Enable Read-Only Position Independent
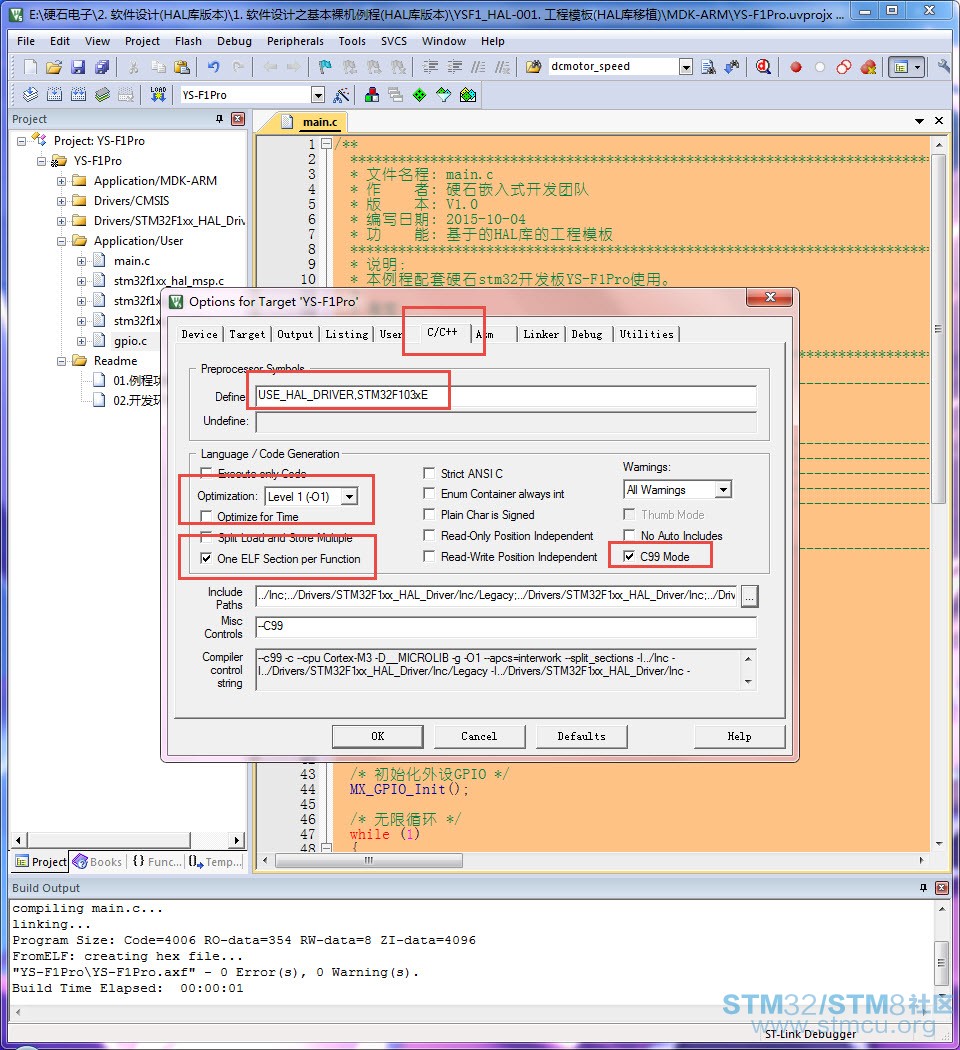 (x=429, y=535)
